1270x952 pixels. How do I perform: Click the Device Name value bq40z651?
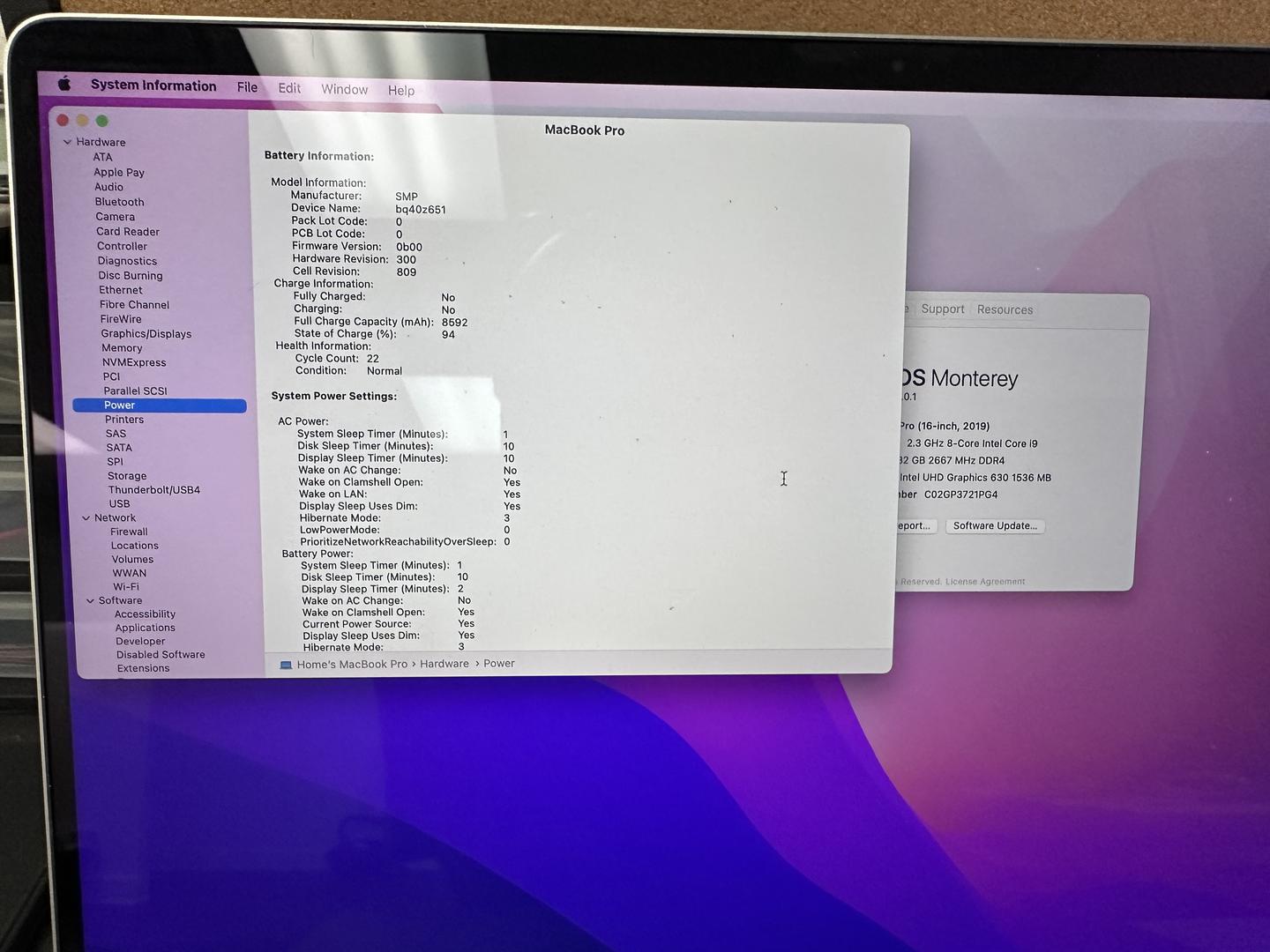[421, 210]
